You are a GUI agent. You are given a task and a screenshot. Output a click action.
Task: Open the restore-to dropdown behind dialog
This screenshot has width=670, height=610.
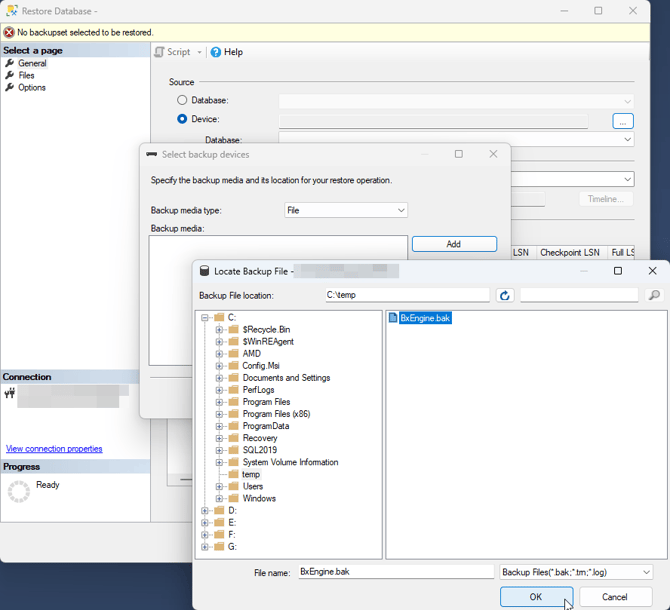(x=627, y=179)
